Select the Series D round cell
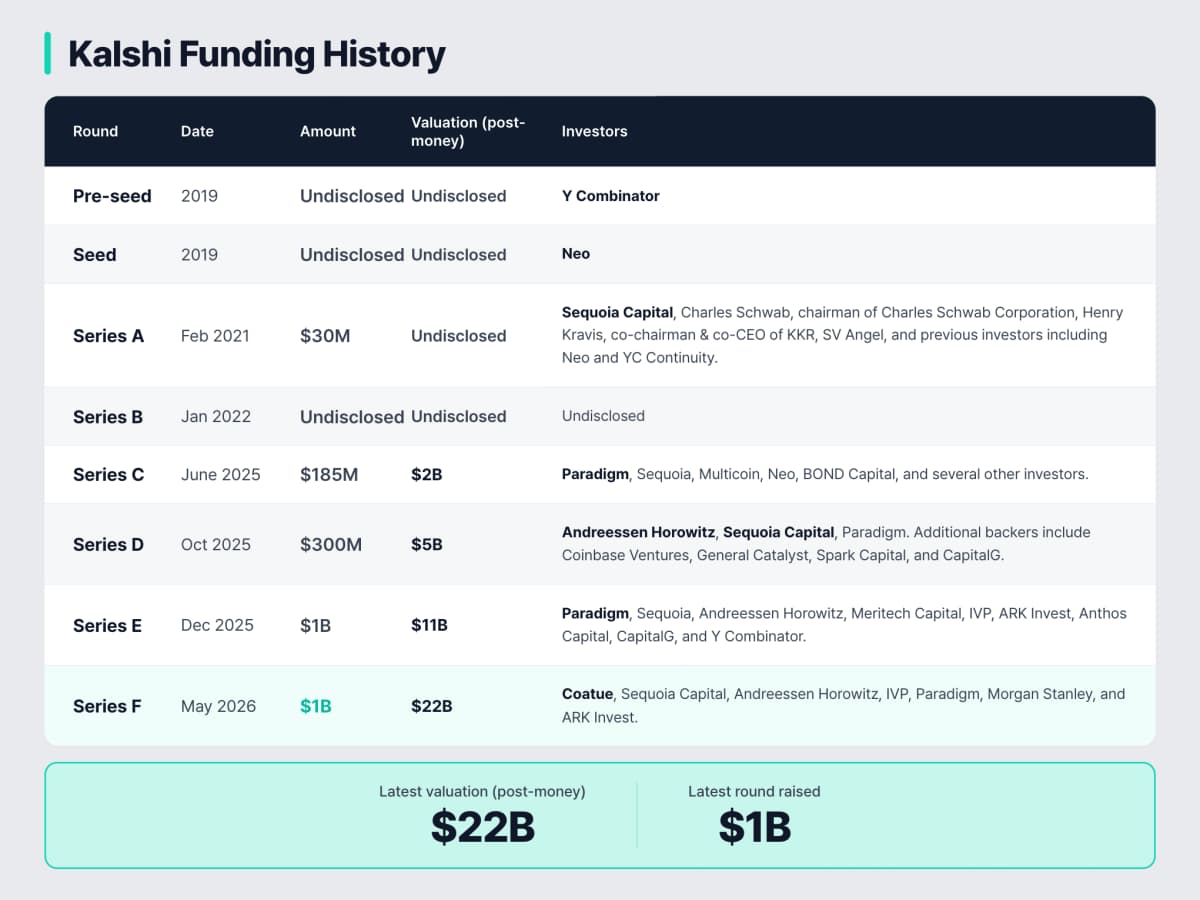1200x900 pixels. click(x=108, y=545)
